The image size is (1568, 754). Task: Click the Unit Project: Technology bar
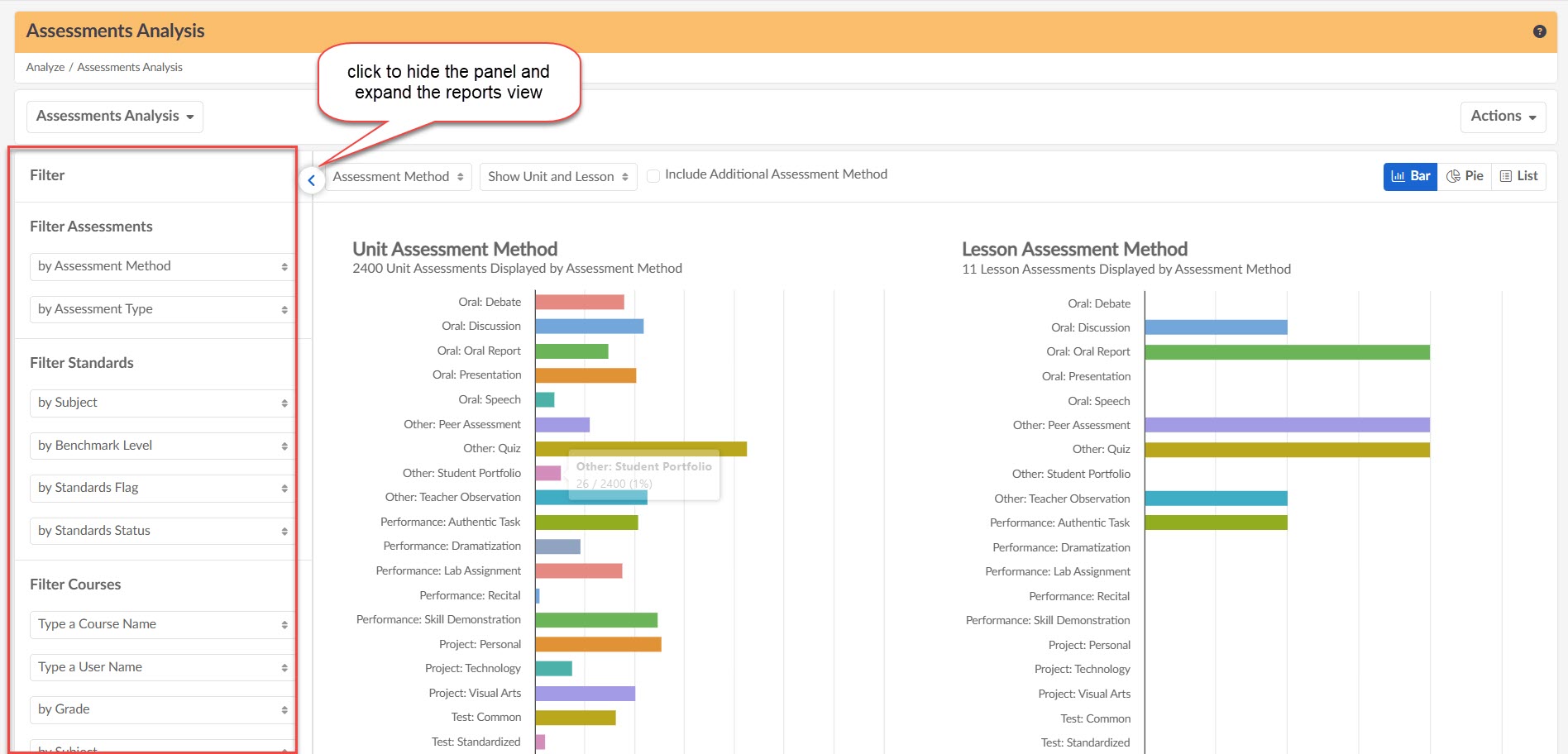(x=554, y=669)
